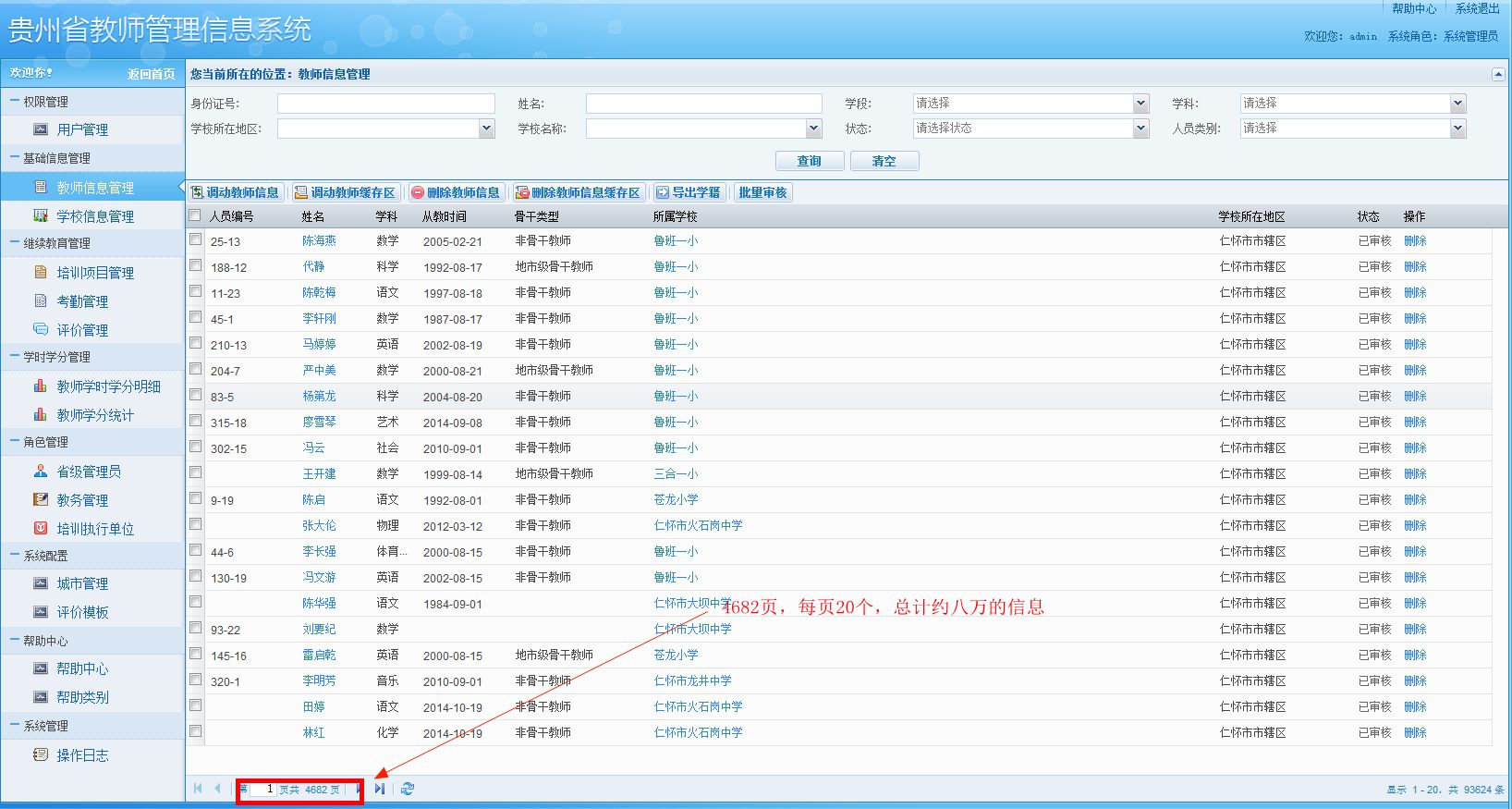The height and width of the screenshot is (809, 1512).
Task: Open 省级管理员 in the sidebar
Action: (88, 472)
